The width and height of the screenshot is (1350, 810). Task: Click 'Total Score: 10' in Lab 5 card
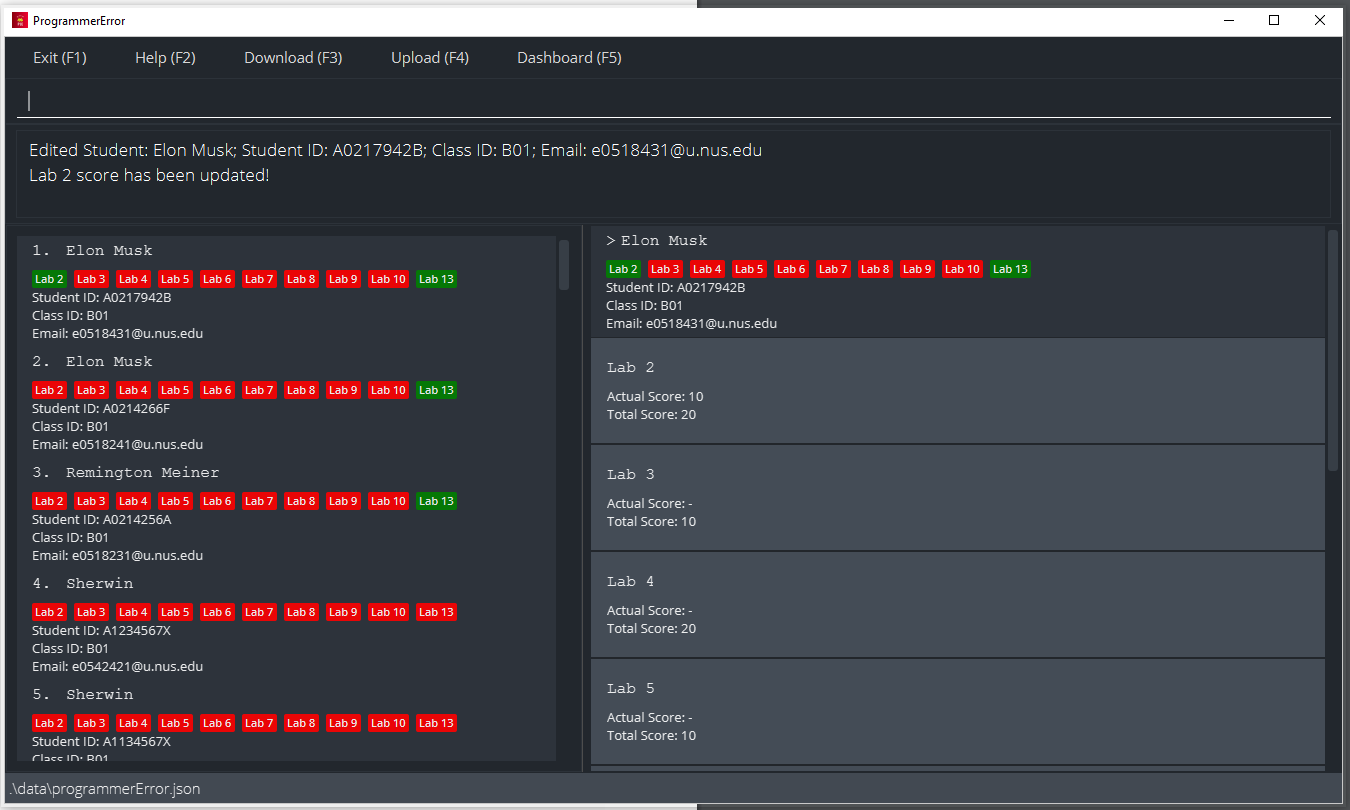(x=651, y=735)
